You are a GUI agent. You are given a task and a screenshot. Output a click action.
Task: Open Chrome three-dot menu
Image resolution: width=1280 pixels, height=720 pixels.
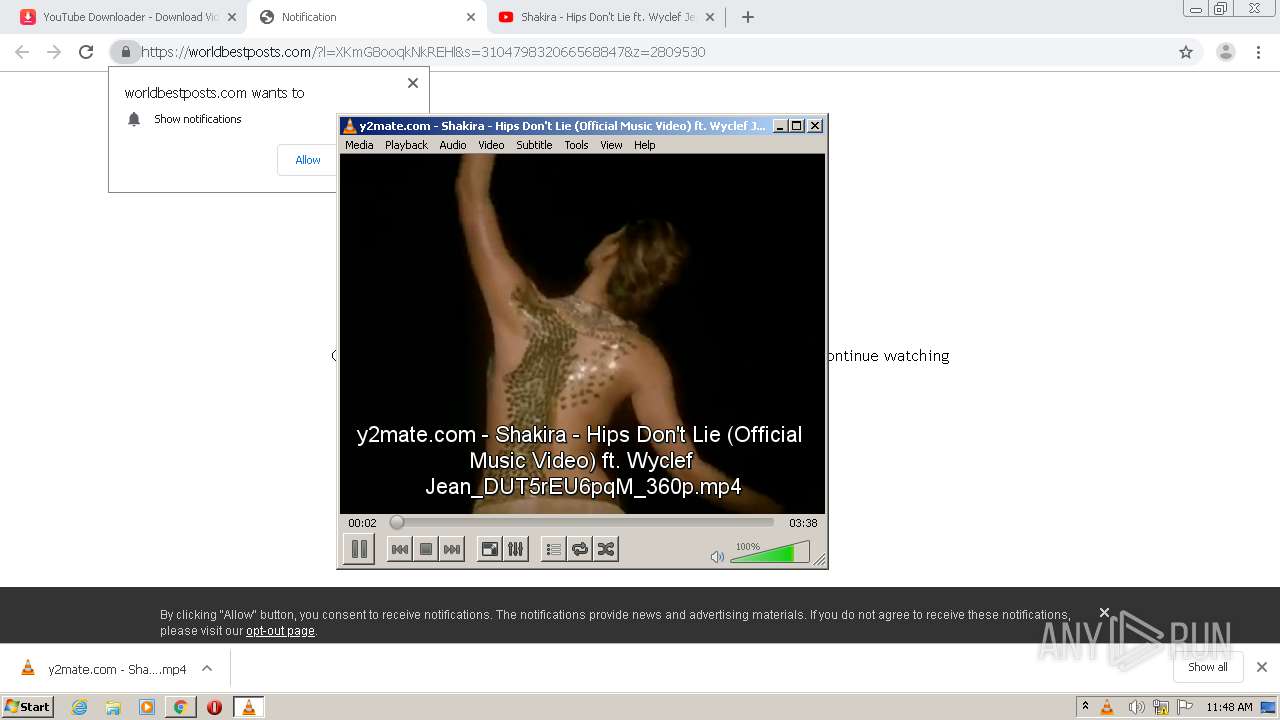coord(1260,52)
